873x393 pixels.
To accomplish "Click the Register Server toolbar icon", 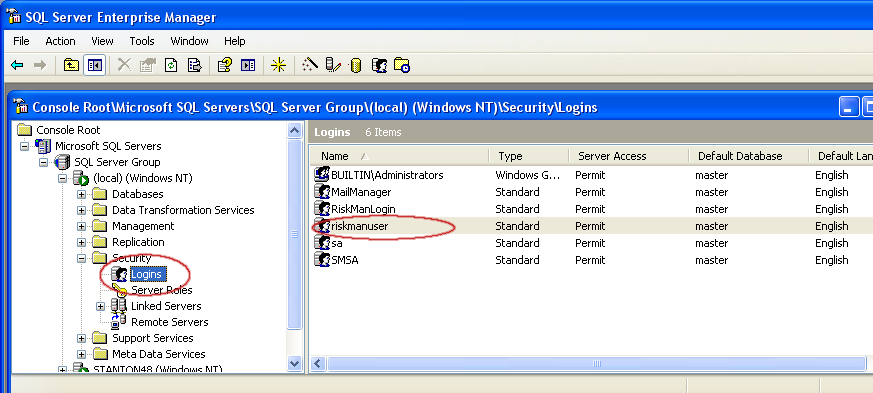I will [333, 65].
